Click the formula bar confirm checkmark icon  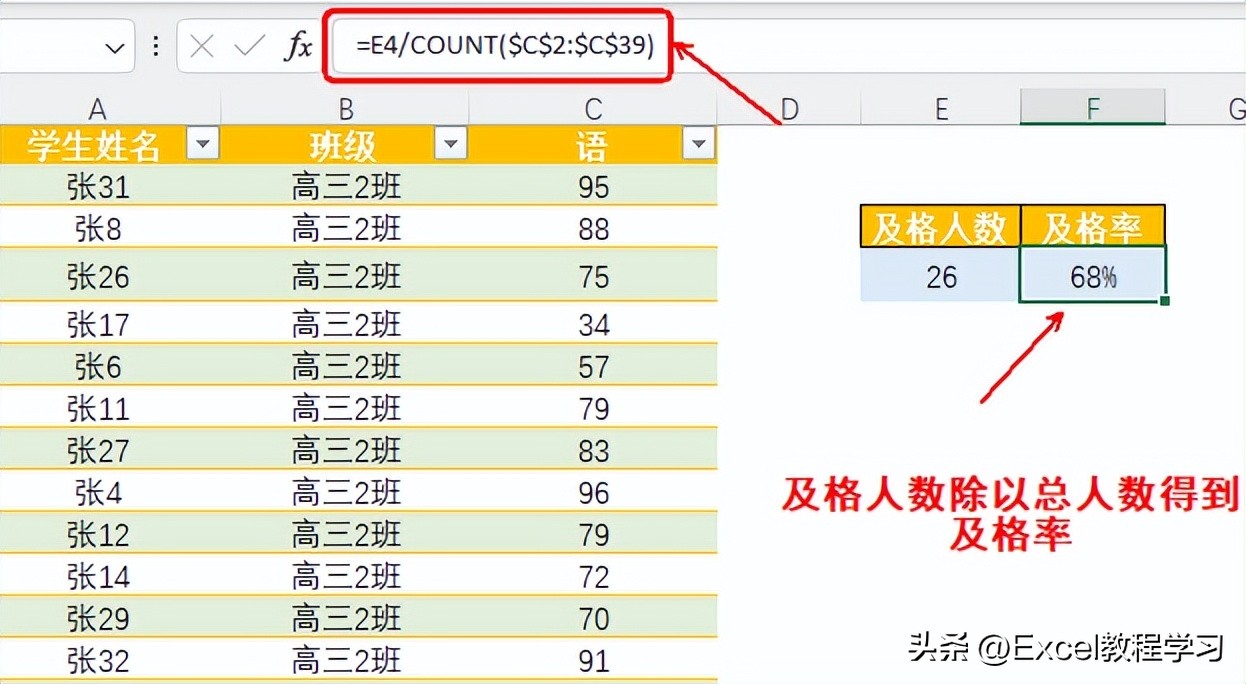click(248, 47)
